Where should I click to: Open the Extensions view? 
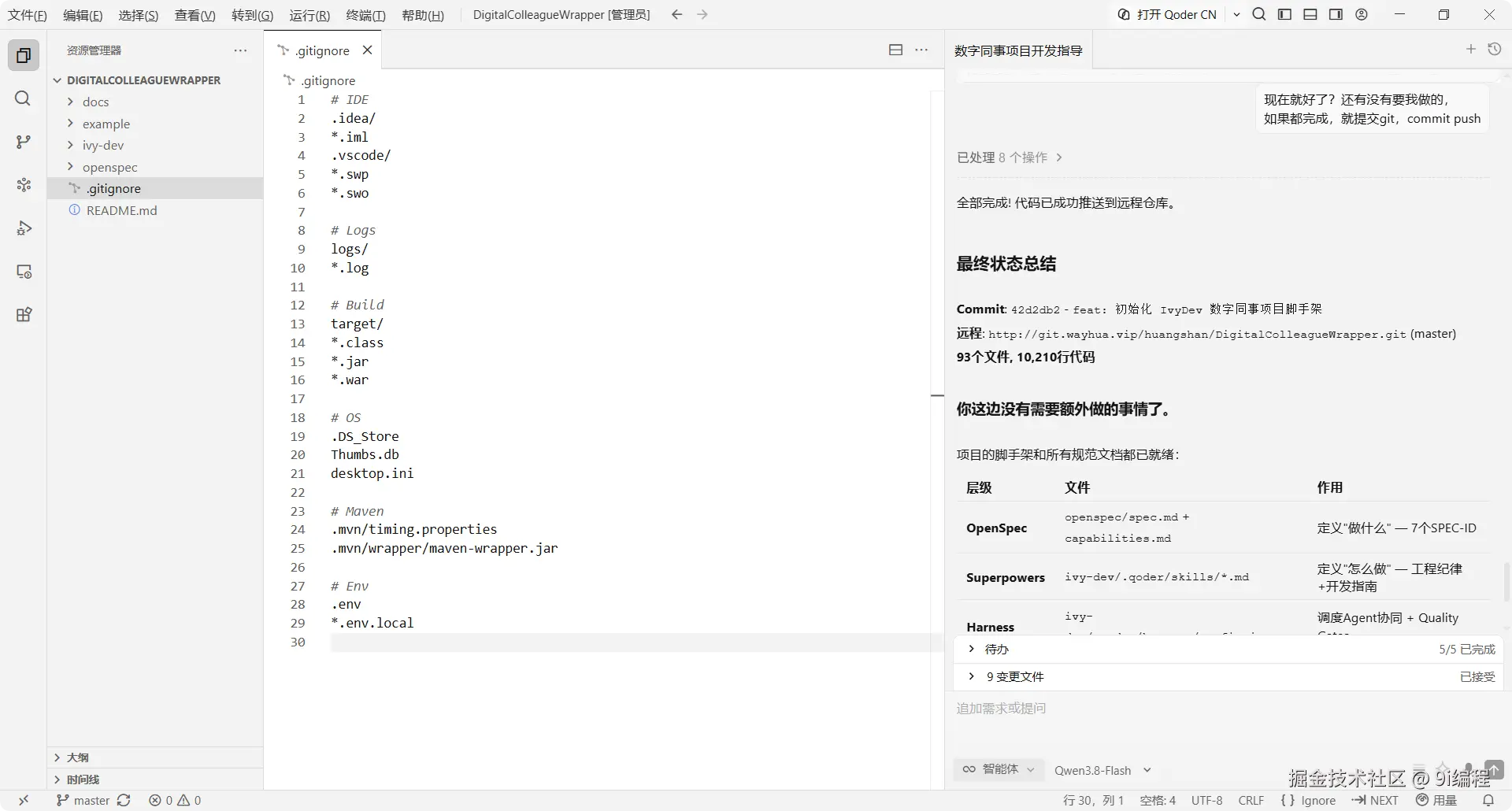[24, 315]
